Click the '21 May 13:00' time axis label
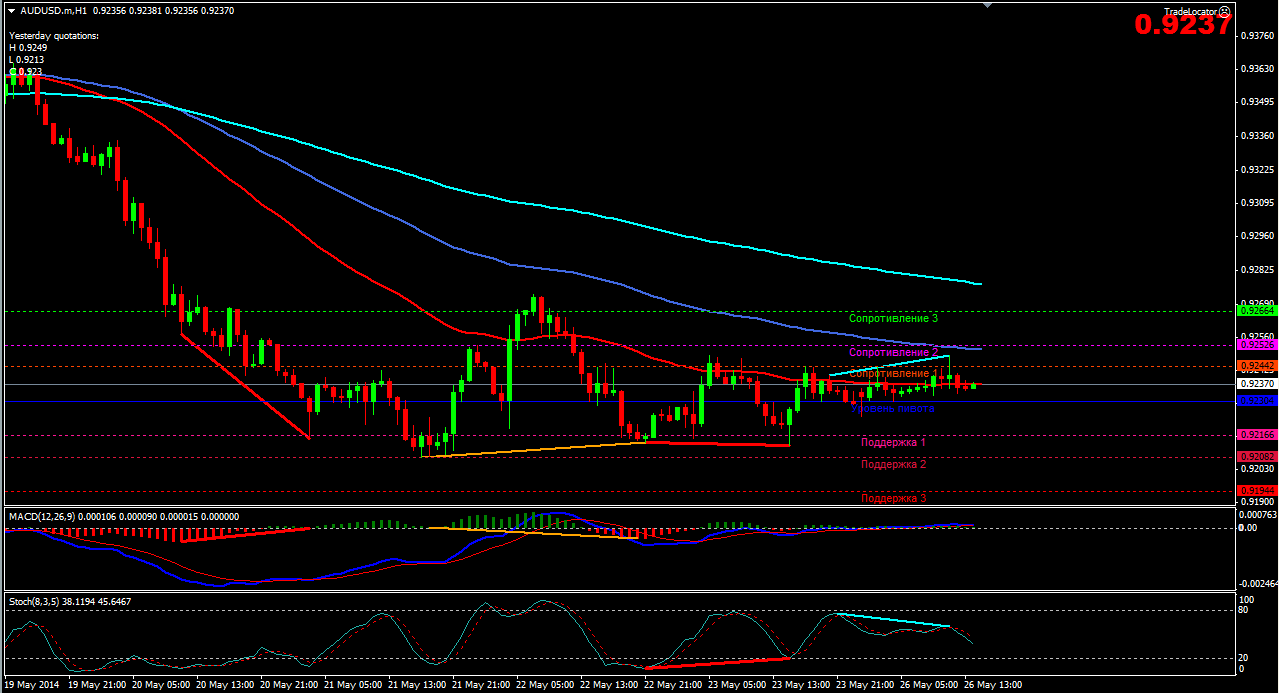Viewport: 1279px width, 693px height. 419,686
